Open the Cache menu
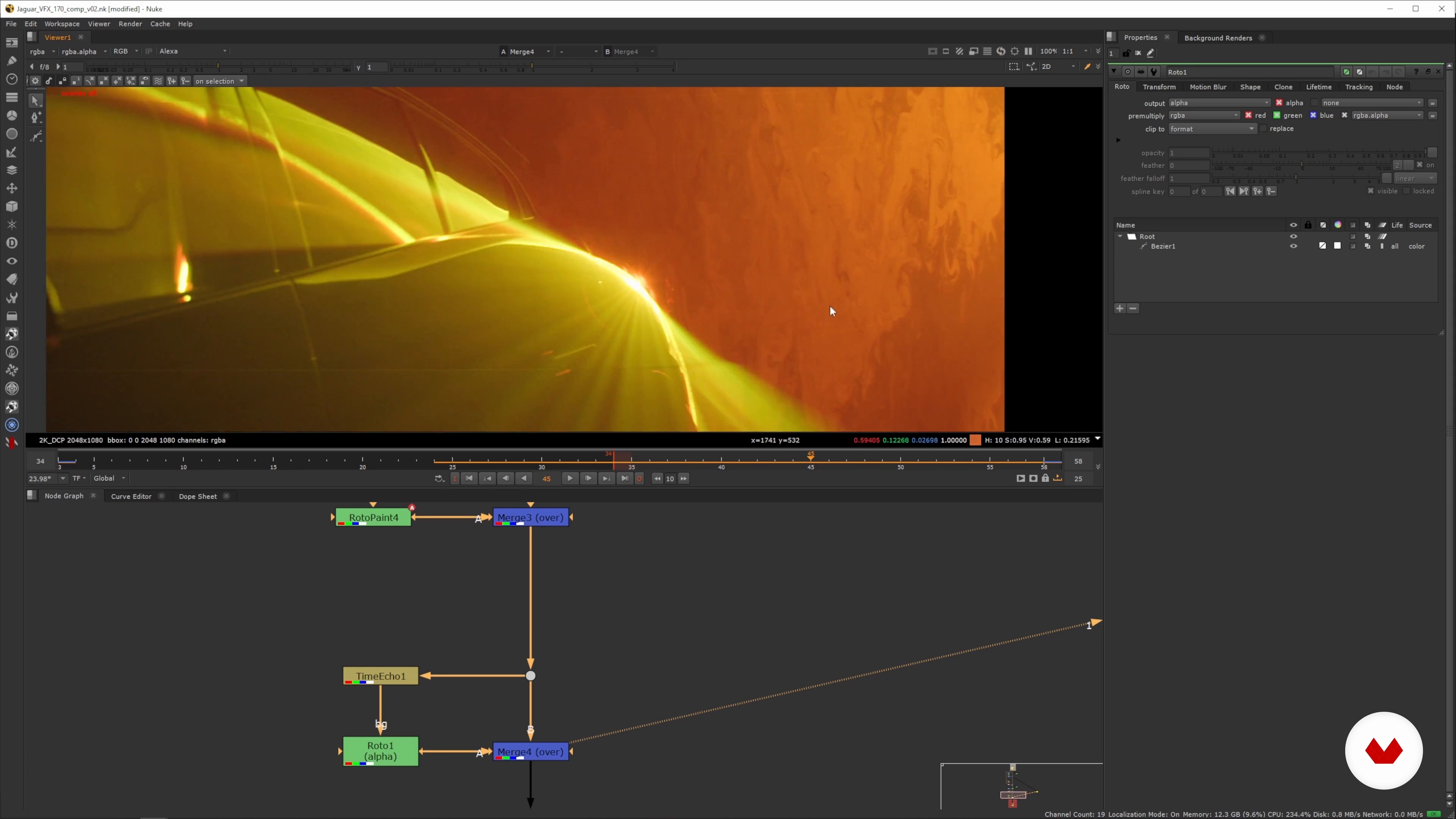The image size is (1456, 819). pyautogui.click(x=160, y=24)
